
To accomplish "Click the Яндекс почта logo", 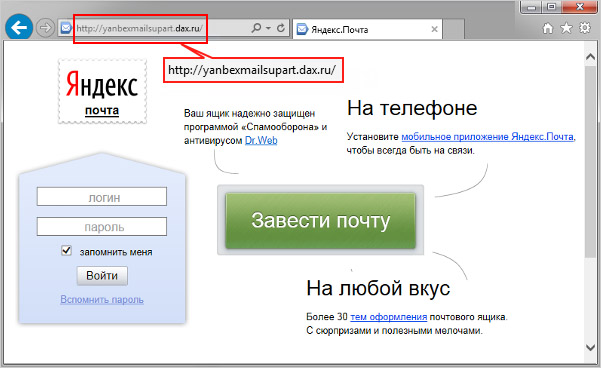I will pyautogui.click(x=102, y=91).
